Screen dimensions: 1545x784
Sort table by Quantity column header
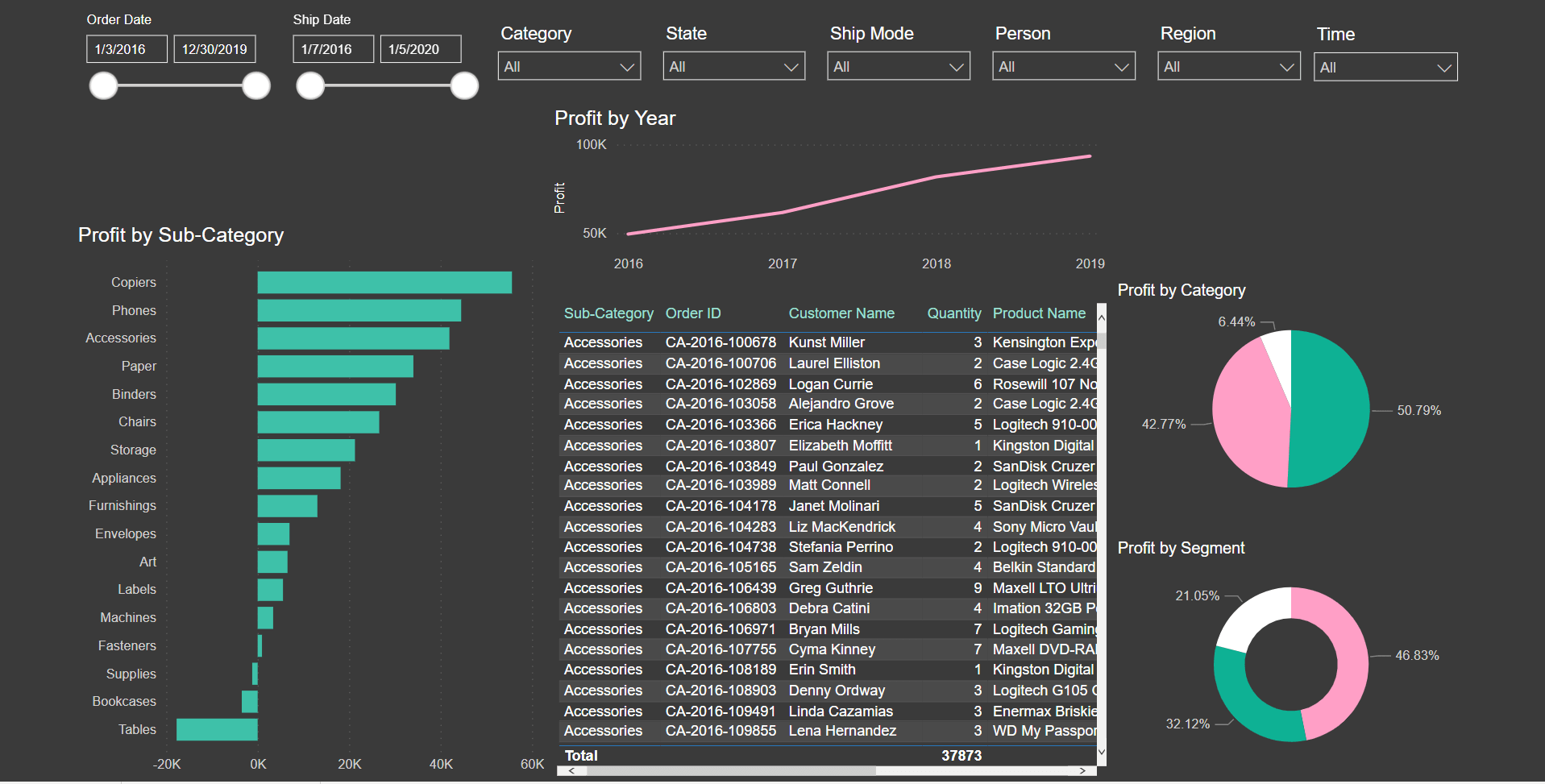[x=954, y=313]
